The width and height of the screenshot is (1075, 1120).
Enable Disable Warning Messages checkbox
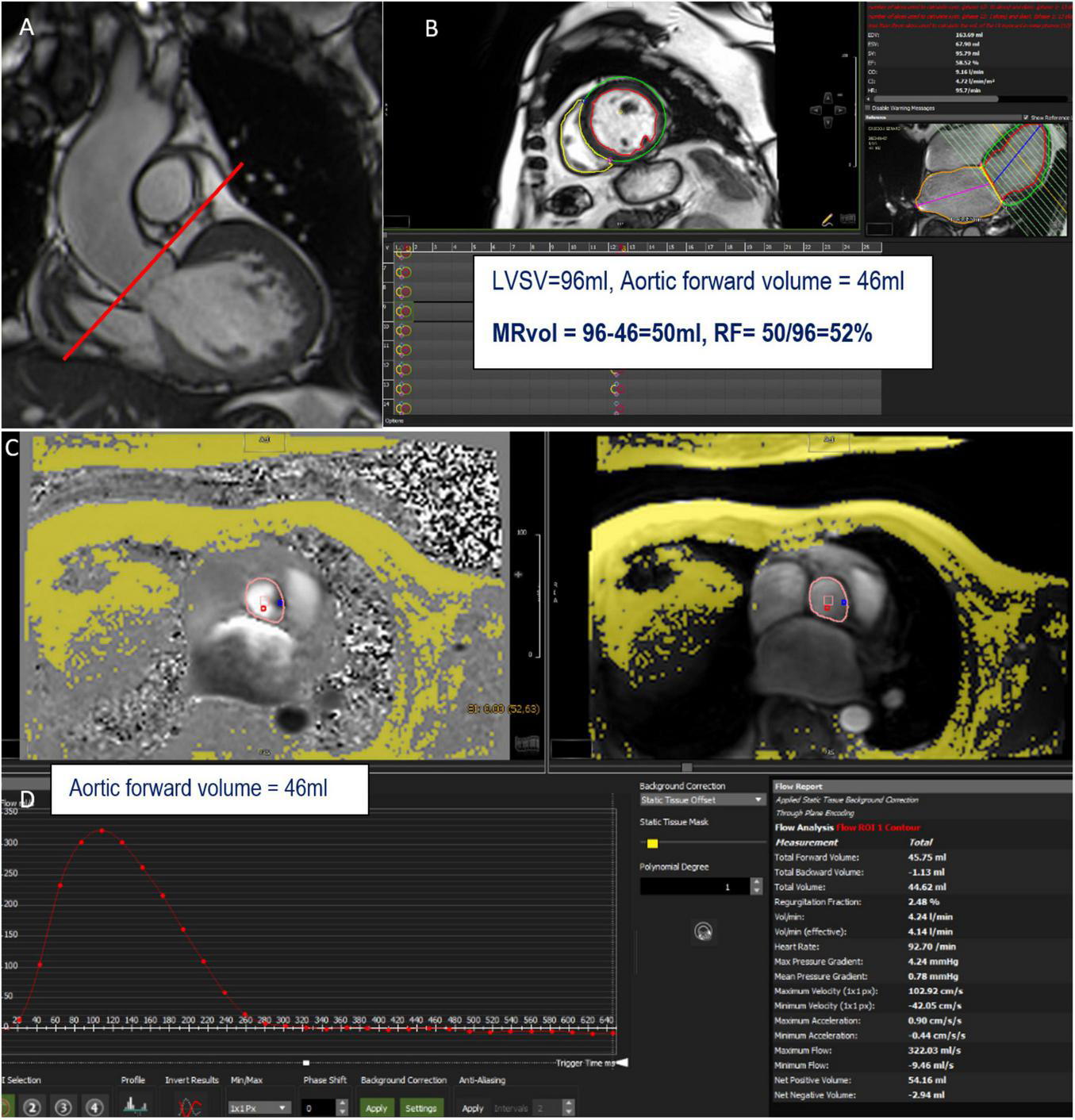click(867, 108)
